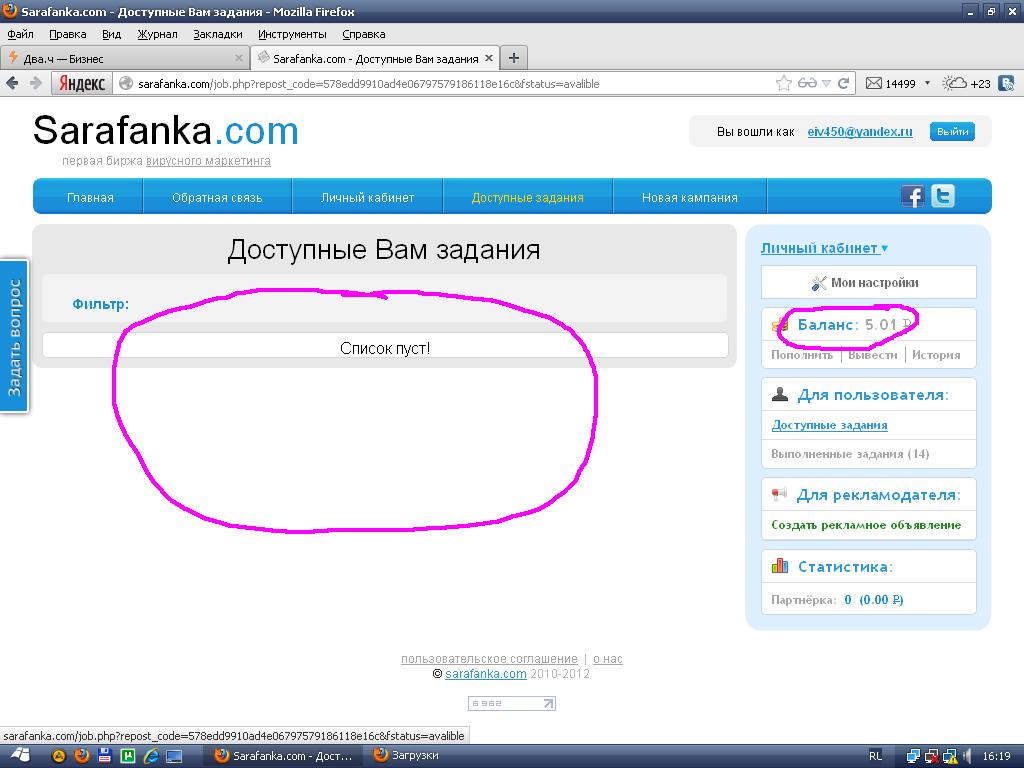Go to Главная in navigation bar
1024x768 pixels.
[x=90, y=197]
